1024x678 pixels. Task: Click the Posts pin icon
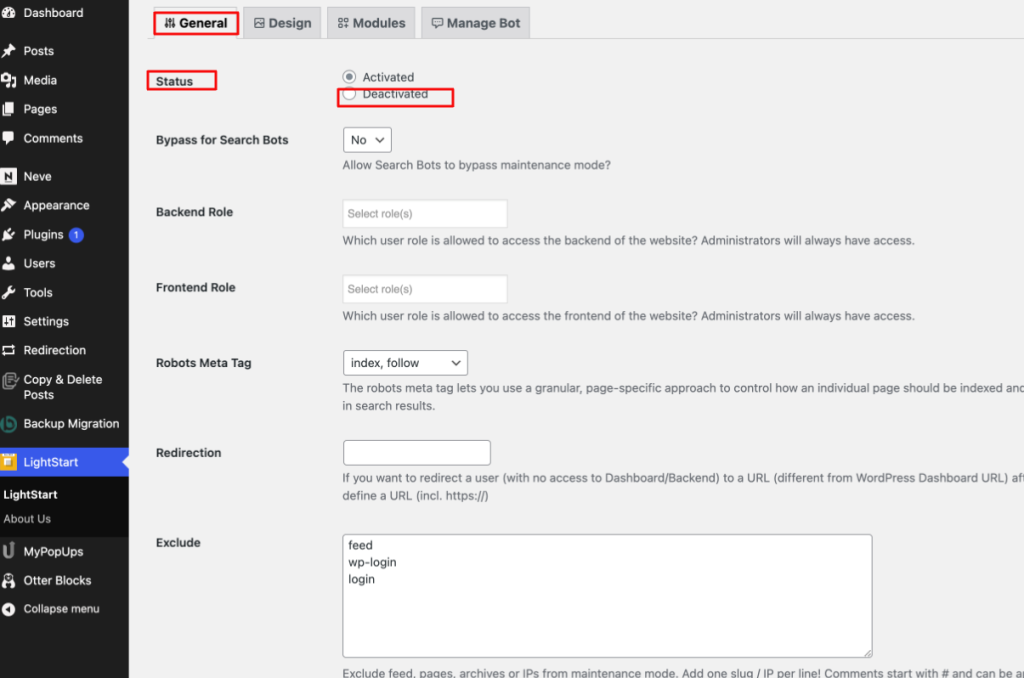point(8,51)
